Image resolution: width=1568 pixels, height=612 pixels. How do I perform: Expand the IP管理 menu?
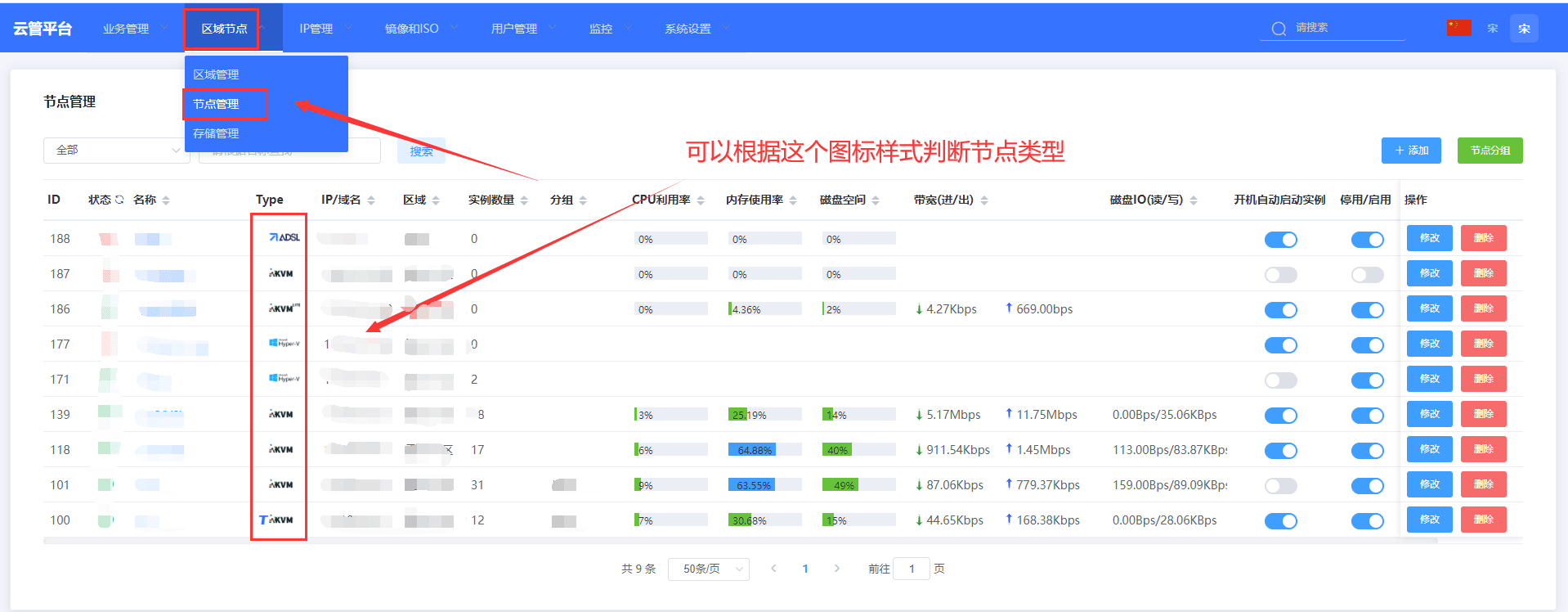click(325, 29)
